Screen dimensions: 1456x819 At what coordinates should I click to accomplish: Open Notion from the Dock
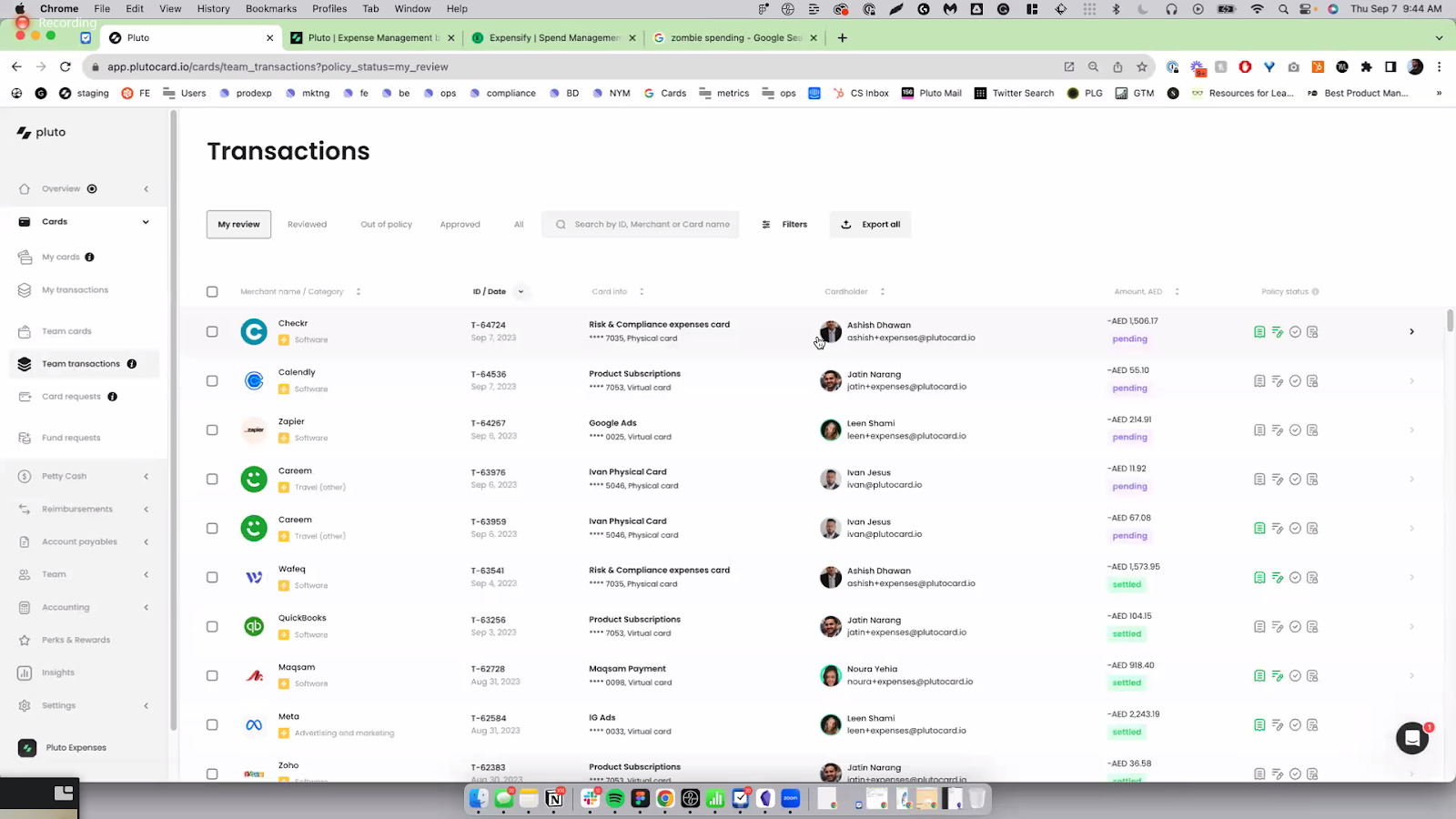pyautogui.click(x=554, y=799)
